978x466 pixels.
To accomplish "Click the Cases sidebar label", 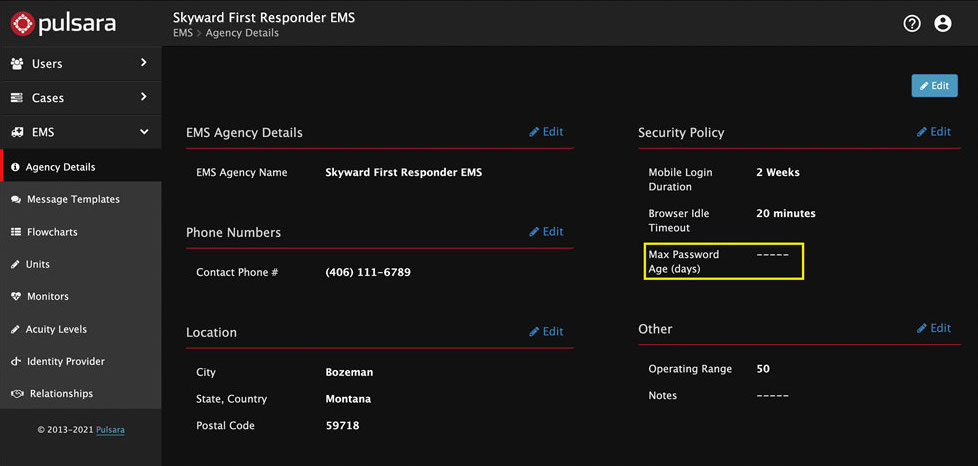I will pos(48,98).
